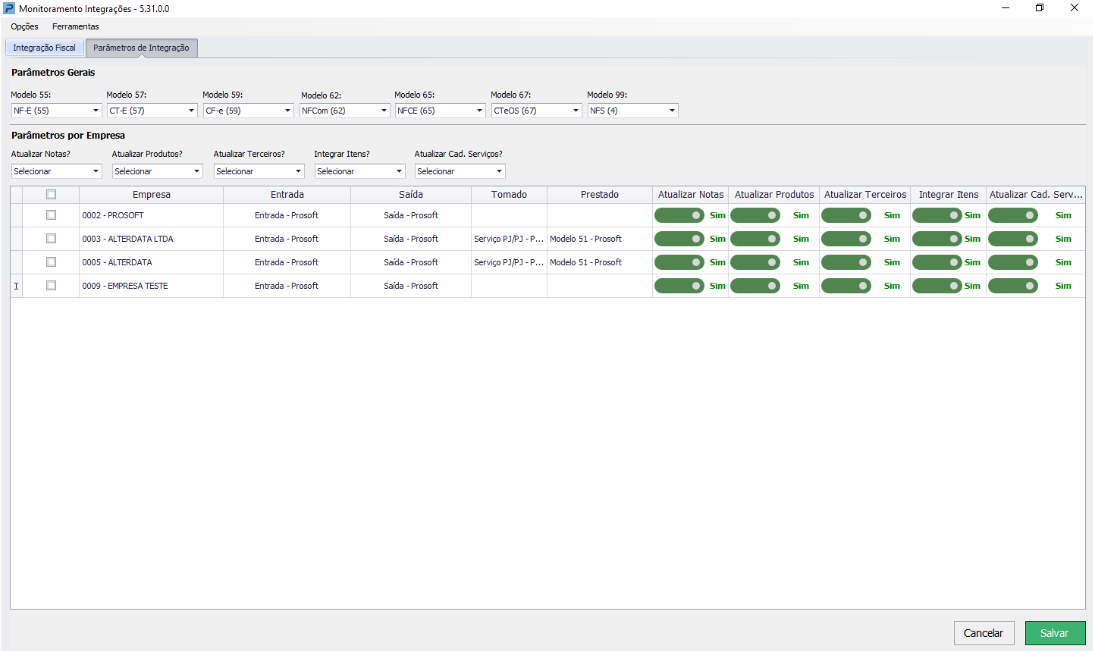Image resolution: width=1093 pixels, height=651 pixels.
Task: Disable Atualizar Produtos for 0003 - ALTERDATA LTDA
Action: pyautogui.click(x=755, y=239)
